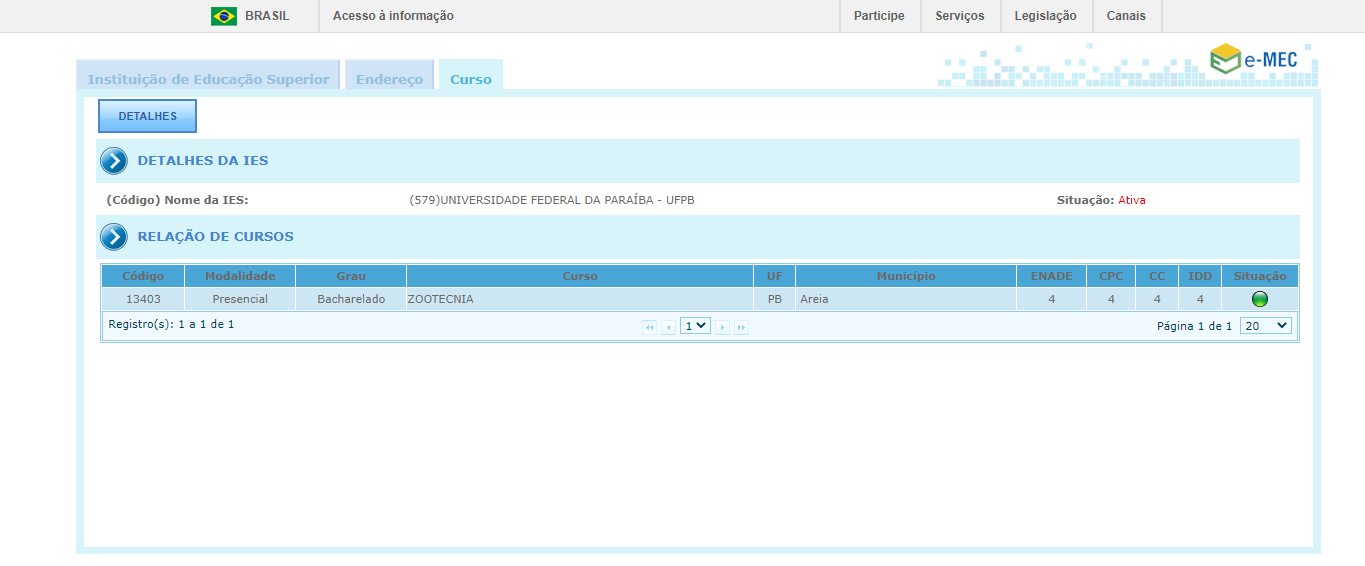Go to next page pagination icon

[x=722, y=327]
